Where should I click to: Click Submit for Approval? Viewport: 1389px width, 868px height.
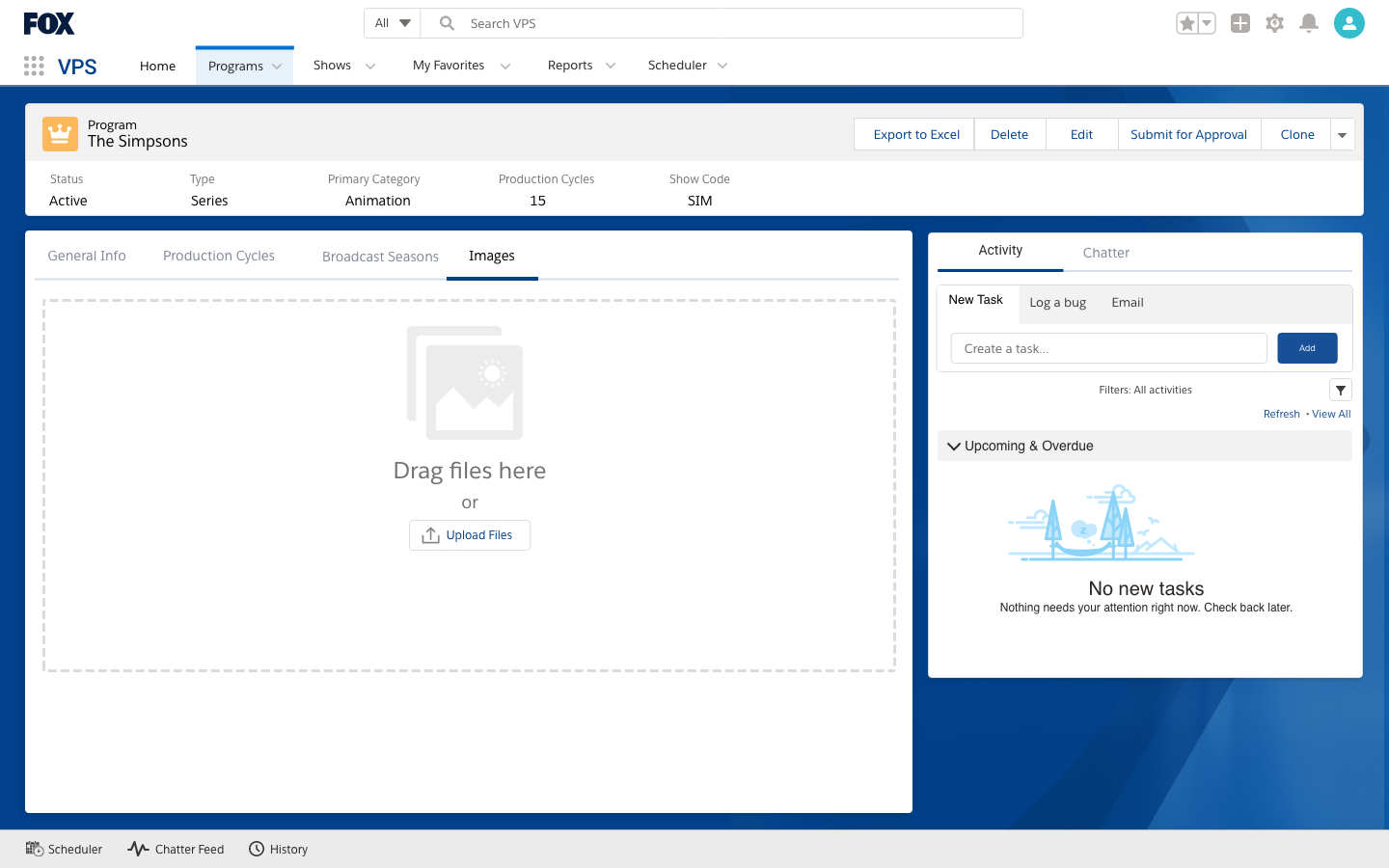(x=1189, y=135)
